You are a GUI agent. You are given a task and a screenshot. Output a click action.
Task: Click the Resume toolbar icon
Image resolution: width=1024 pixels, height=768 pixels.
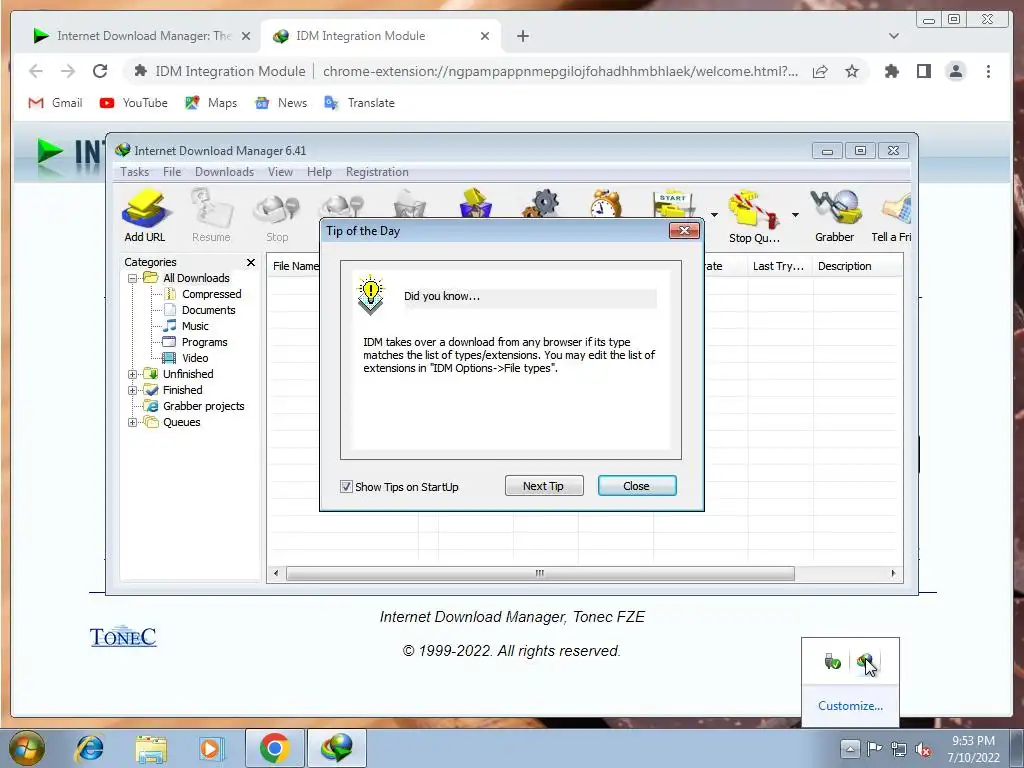pyautogui.click(x=211, y=216)
